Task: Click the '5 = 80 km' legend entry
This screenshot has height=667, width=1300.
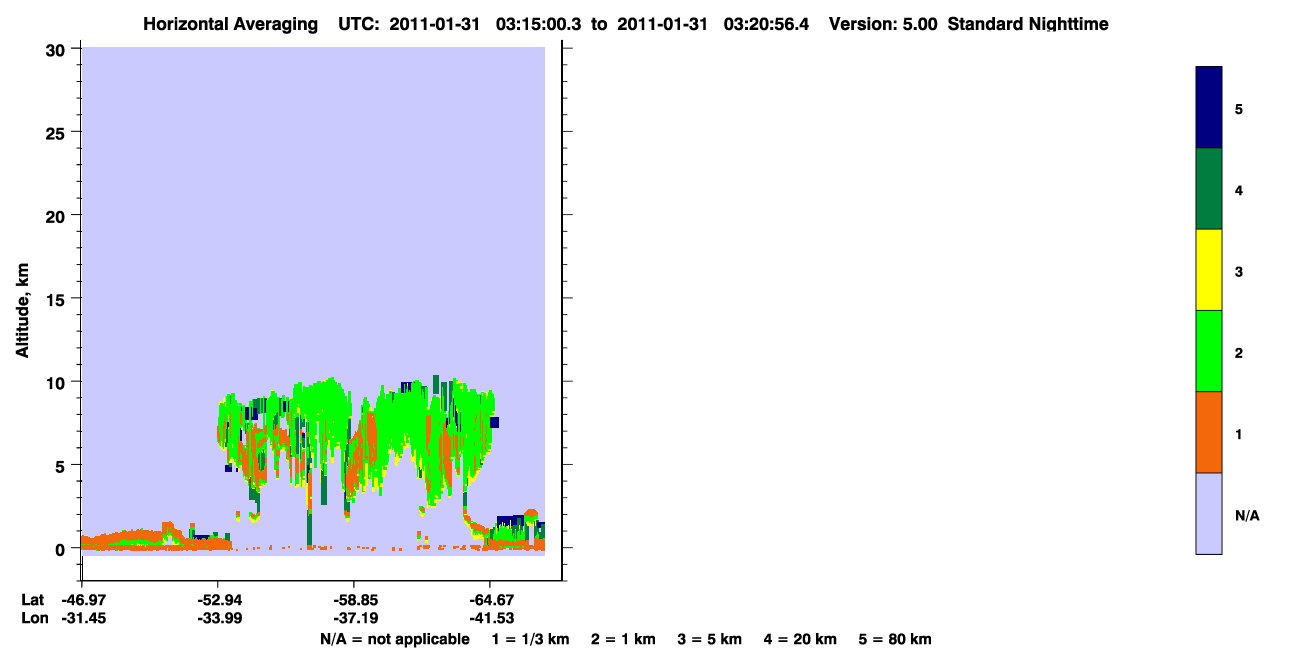Action: (x=895, y=639)
